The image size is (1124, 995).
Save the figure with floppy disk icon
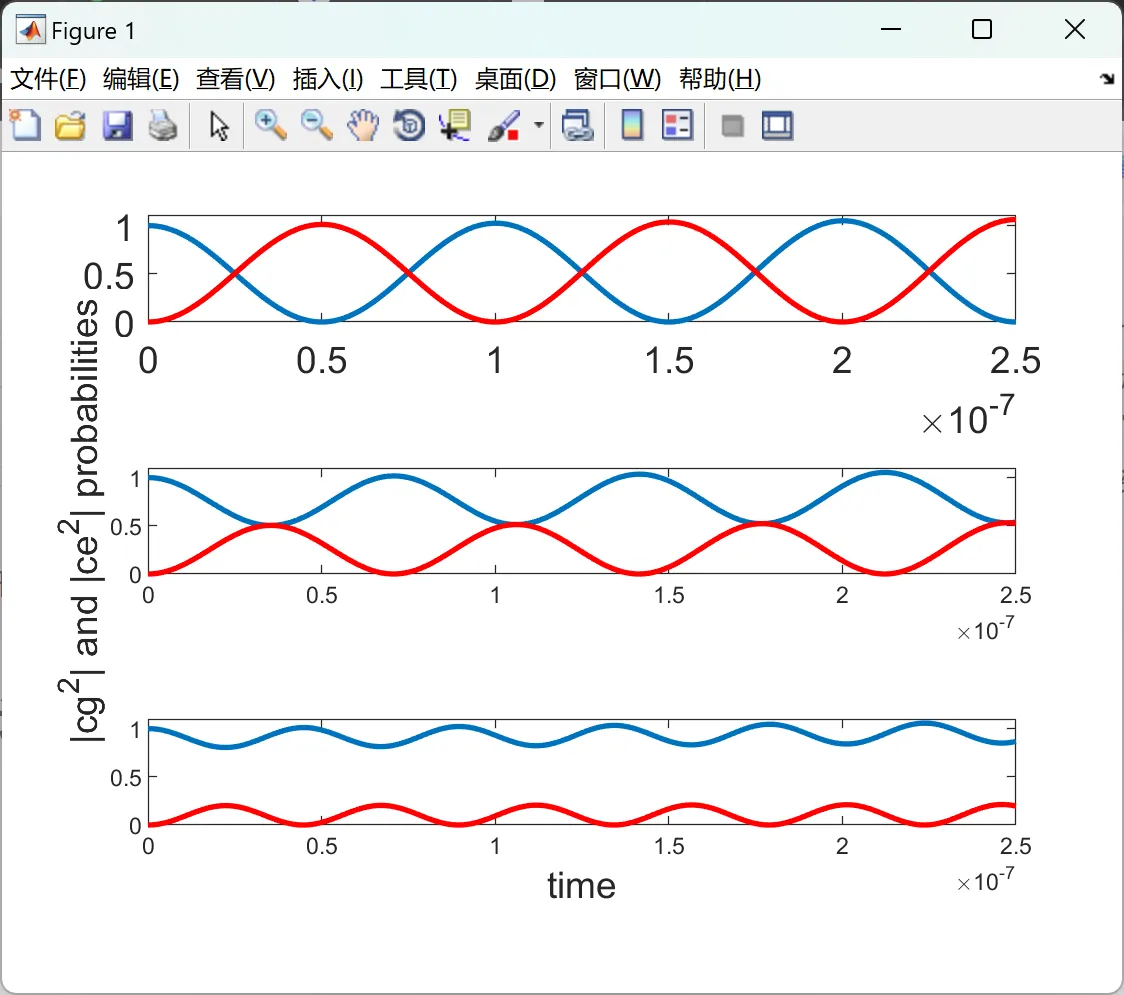(x=117, y=126)
